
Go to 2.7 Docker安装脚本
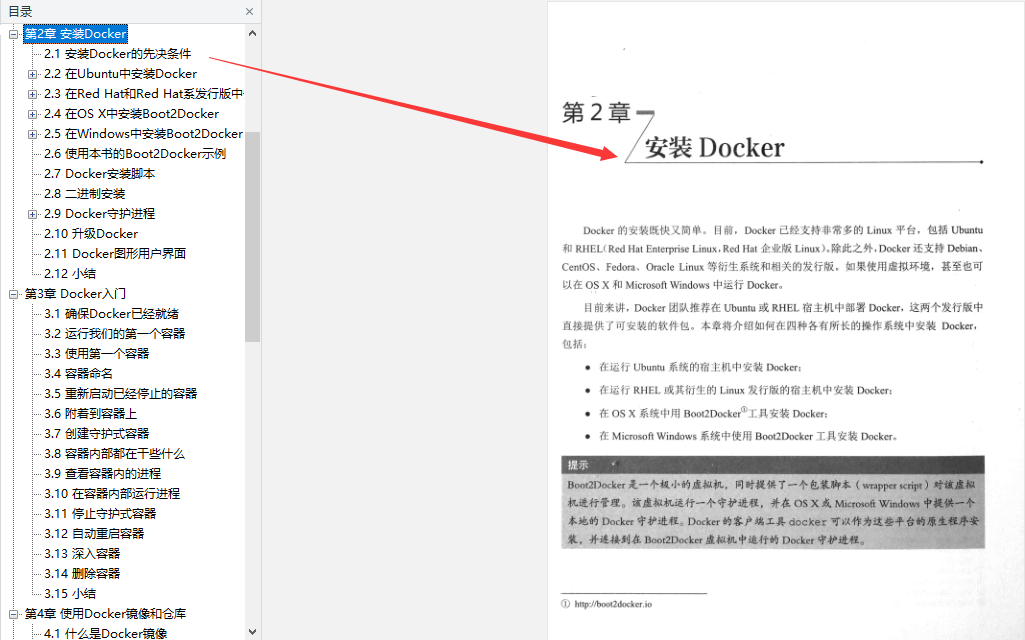99,174
